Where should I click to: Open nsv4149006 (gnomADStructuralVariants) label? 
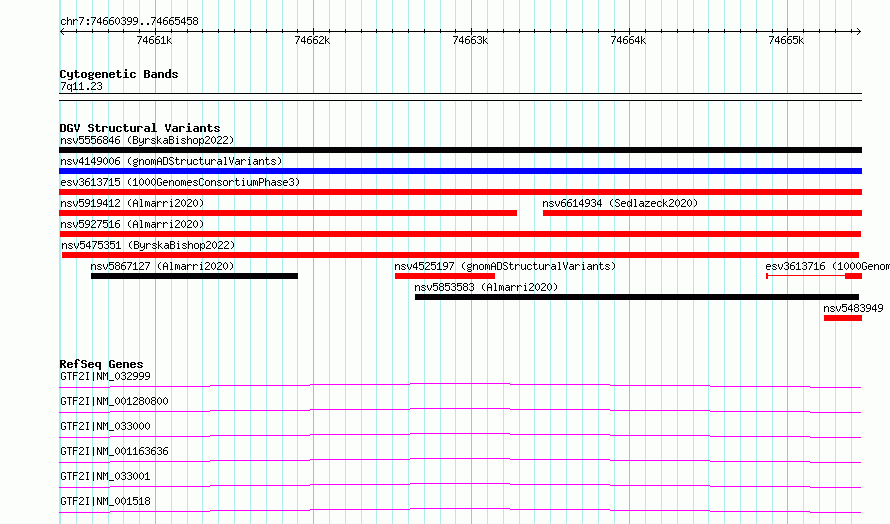(x=171, y=161)
